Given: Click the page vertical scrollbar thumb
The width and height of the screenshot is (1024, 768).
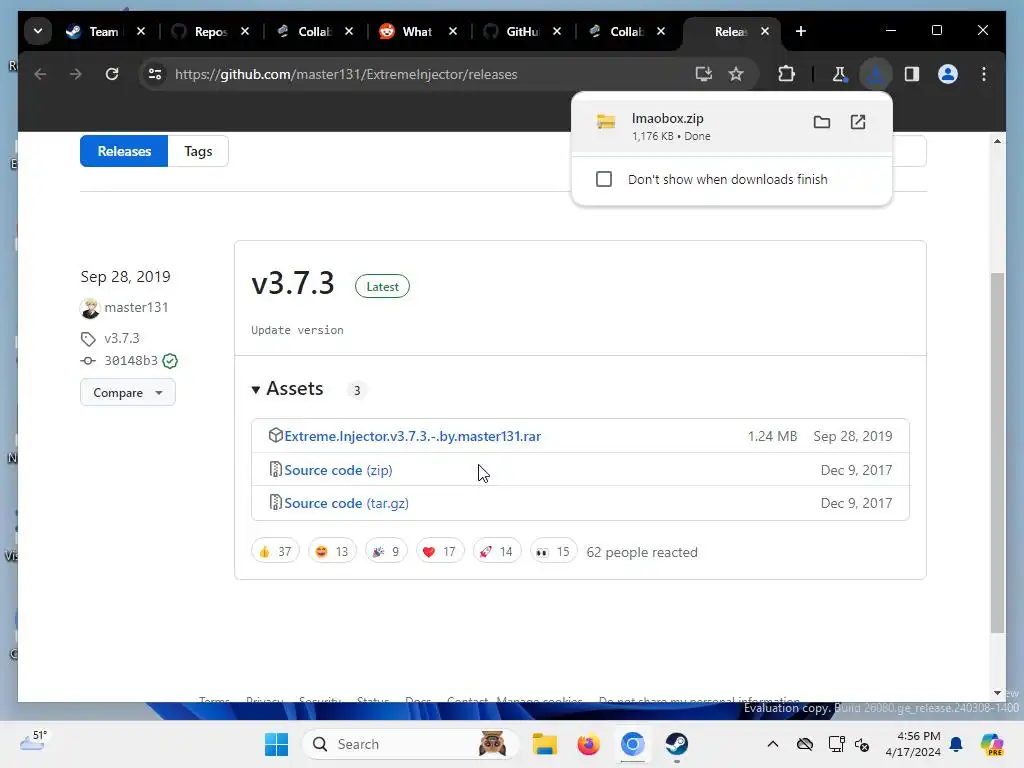Looking at the screenshot, I should (x=997, y=453).
